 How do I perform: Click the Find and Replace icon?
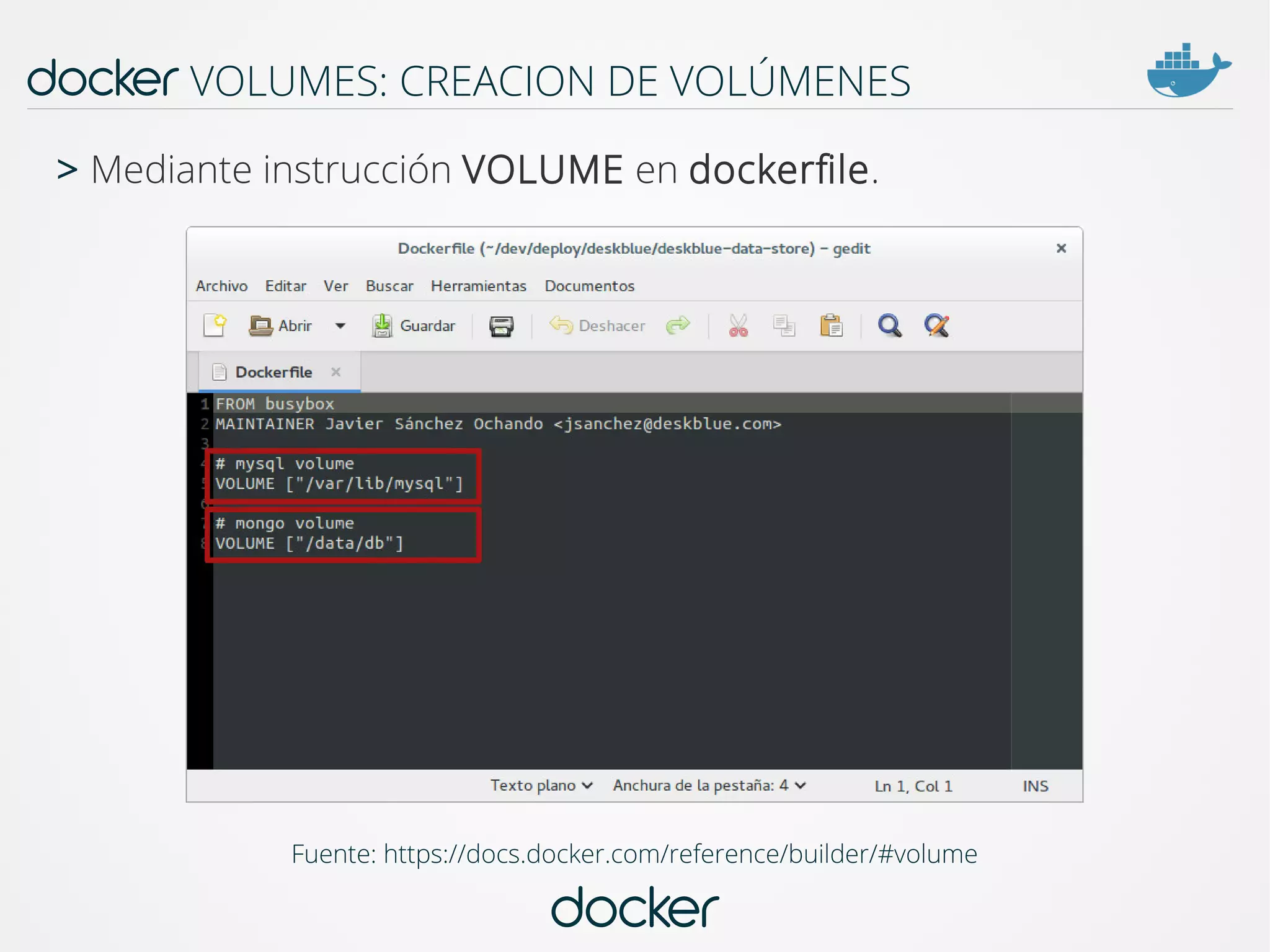[x=937, y=326]
